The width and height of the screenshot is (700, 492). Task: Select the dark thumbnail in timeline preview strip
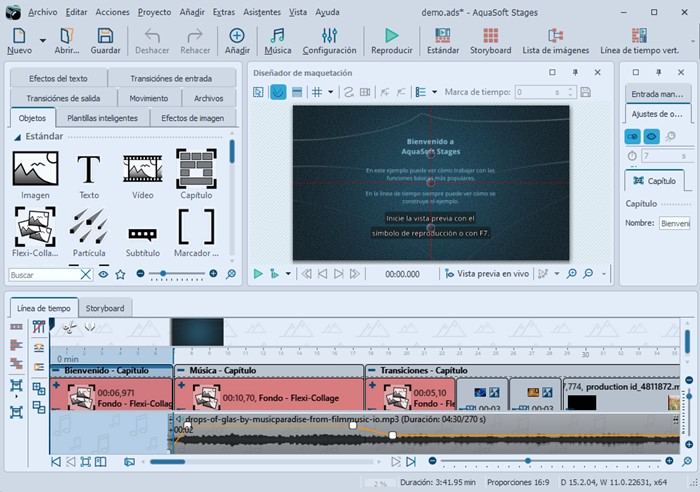pos(197,332)
